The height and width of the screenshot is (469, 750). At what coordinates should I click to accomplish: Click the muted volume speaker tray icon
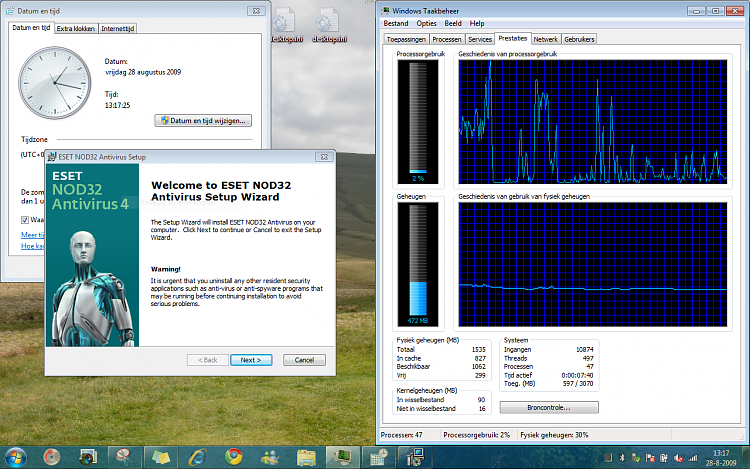coord(678,458)
